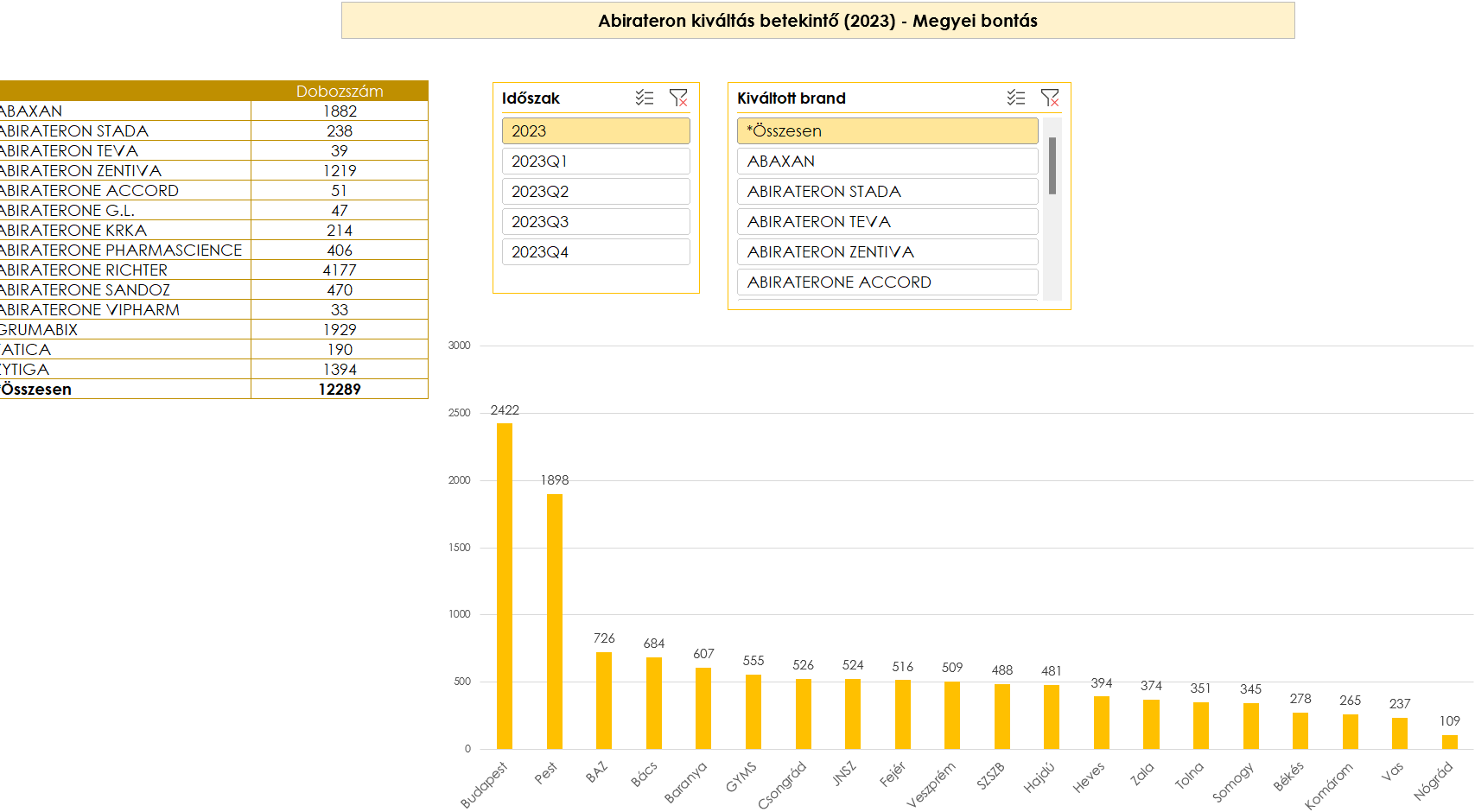Select the ABIRATERONE RICHTER value cell 4177

click(340, 270)
